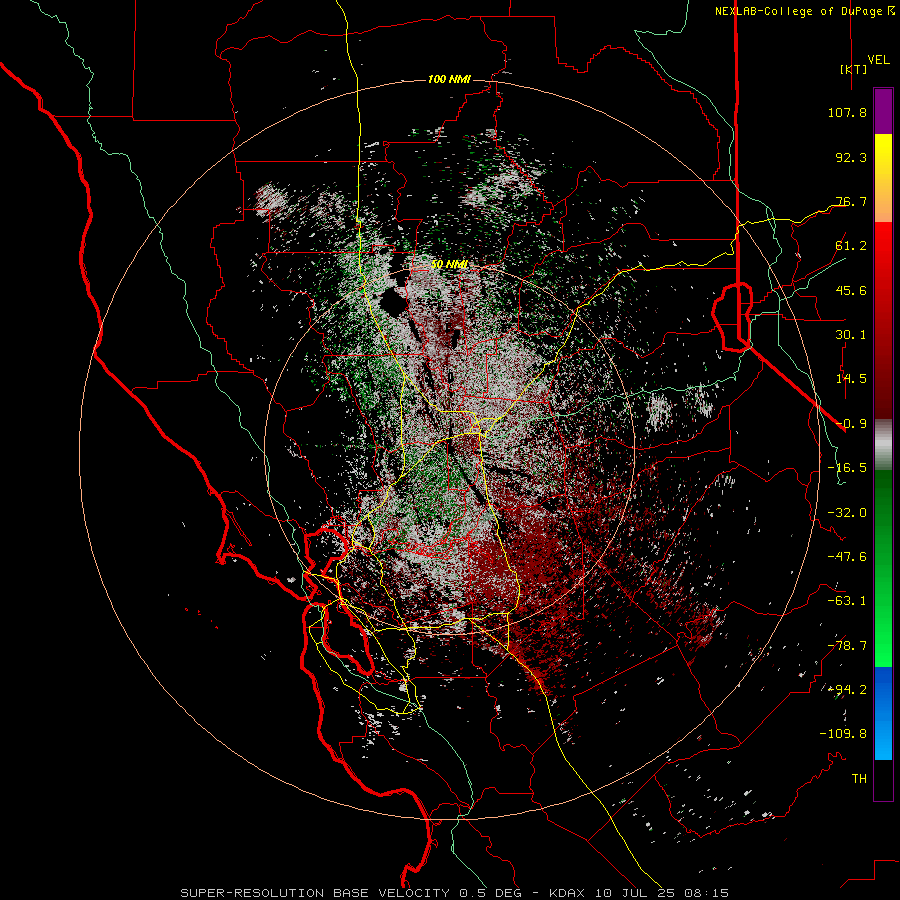
Task: Select the purple segment of the velocity scale
Action: [883, 111]
